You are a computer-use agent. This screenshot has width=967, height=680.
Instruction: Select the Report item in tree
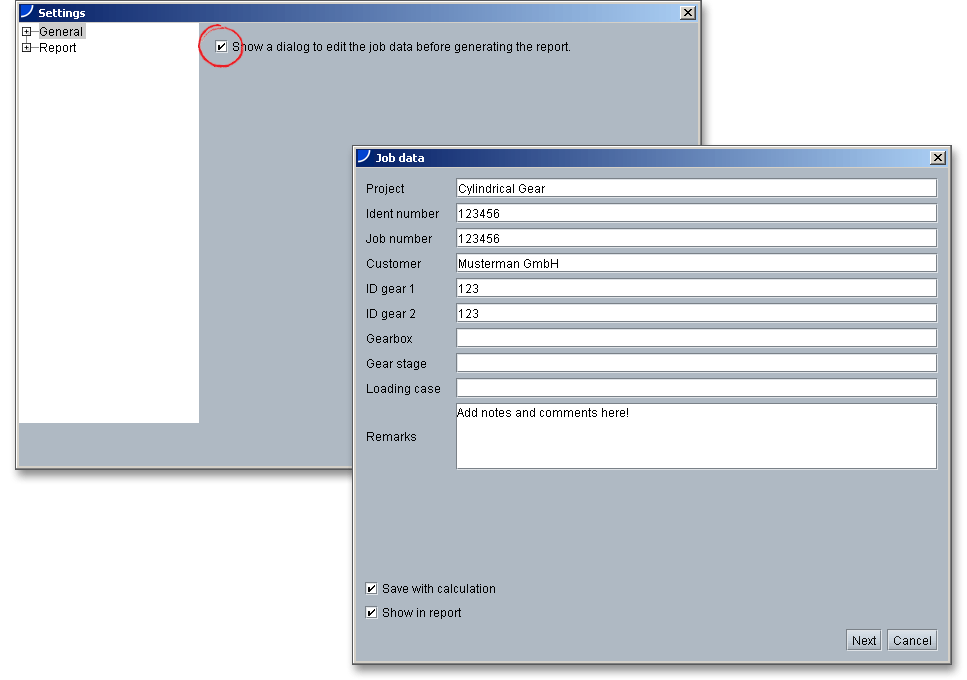(57, 48)
